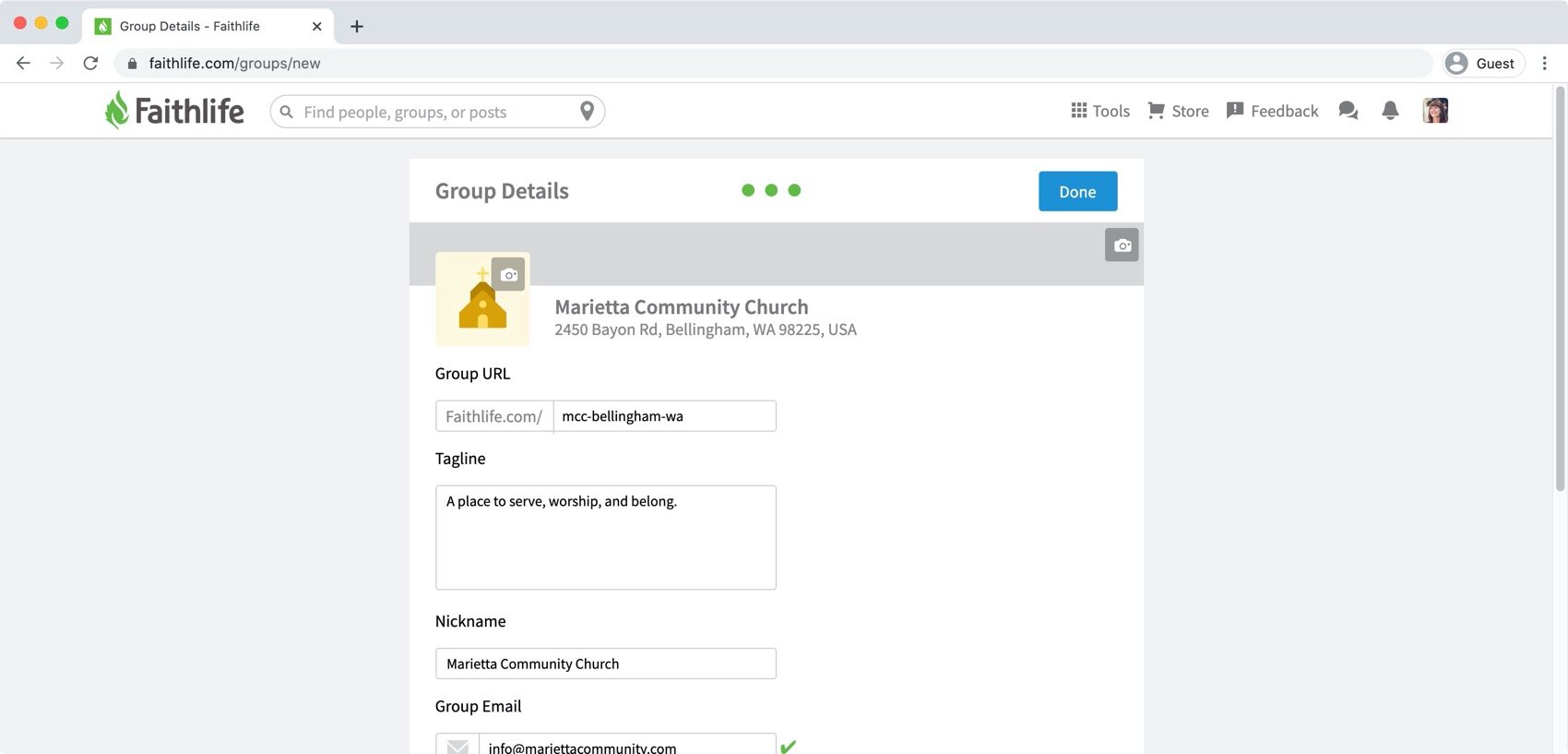Change cover photo with camera icon
The width and height of the screenshot is (1568, 754).
click(1122, 245)
